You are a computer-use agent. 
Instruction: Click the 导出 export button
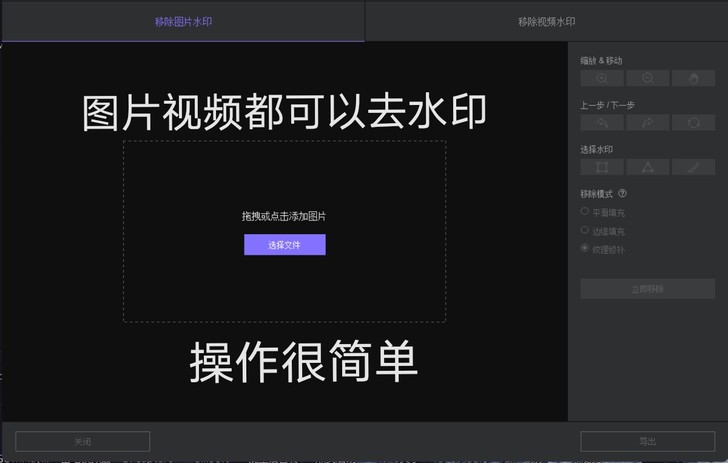(x=648, y=441)
